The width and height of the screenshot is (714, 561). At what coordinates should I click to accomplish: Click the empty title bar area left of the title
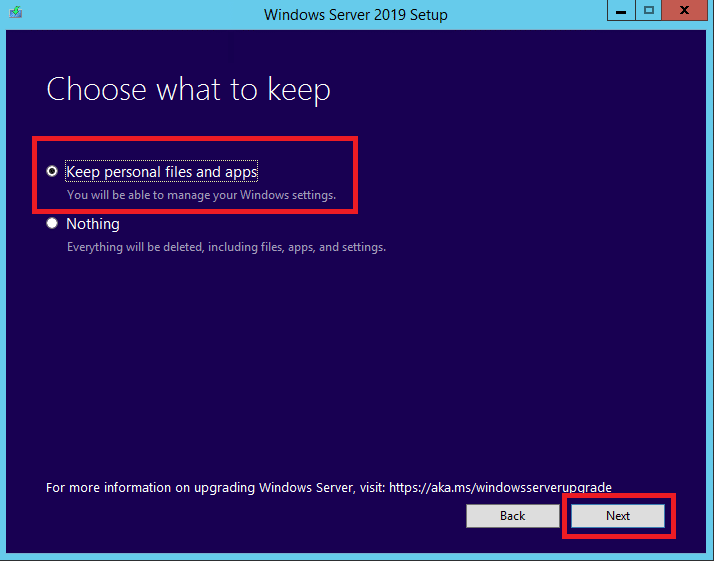(x=137, y=15)
